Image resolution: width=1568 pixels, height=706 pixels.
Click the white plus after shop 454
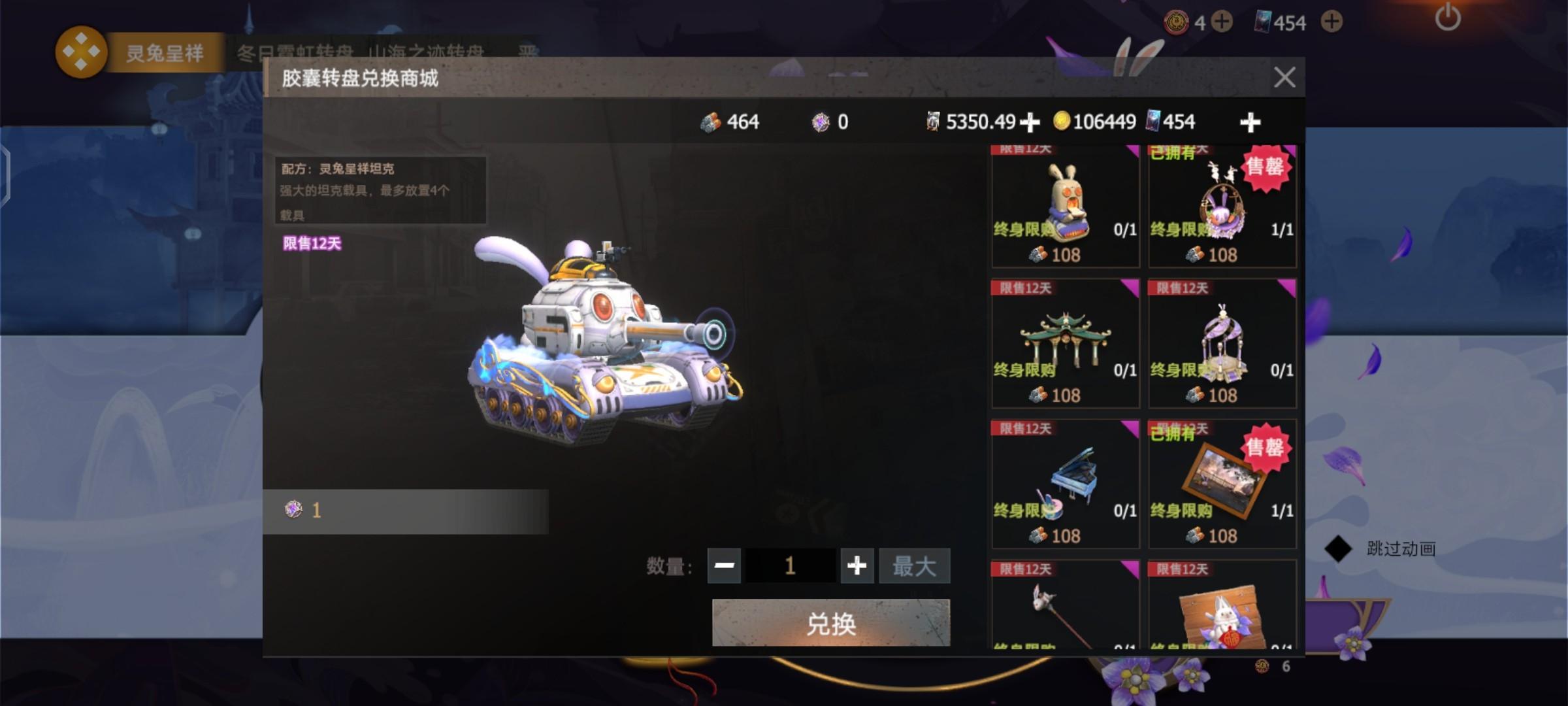click(x=1250, y=122)
